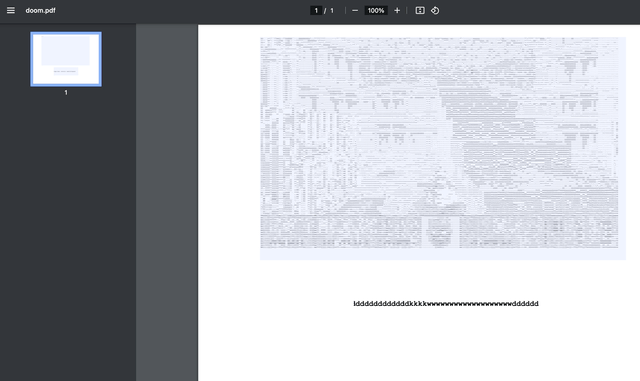640x381 pixels.
Task: Click the Doom status bar face box
Action: pyautogui.click(x=440, y=232)
